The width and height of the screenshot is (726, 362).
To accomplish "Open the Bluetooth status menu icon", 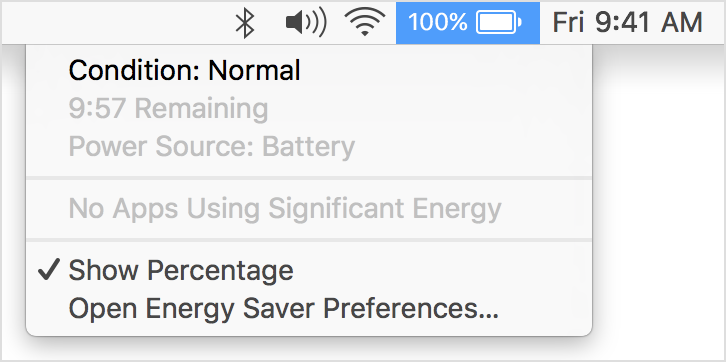I will click(245, 23).
